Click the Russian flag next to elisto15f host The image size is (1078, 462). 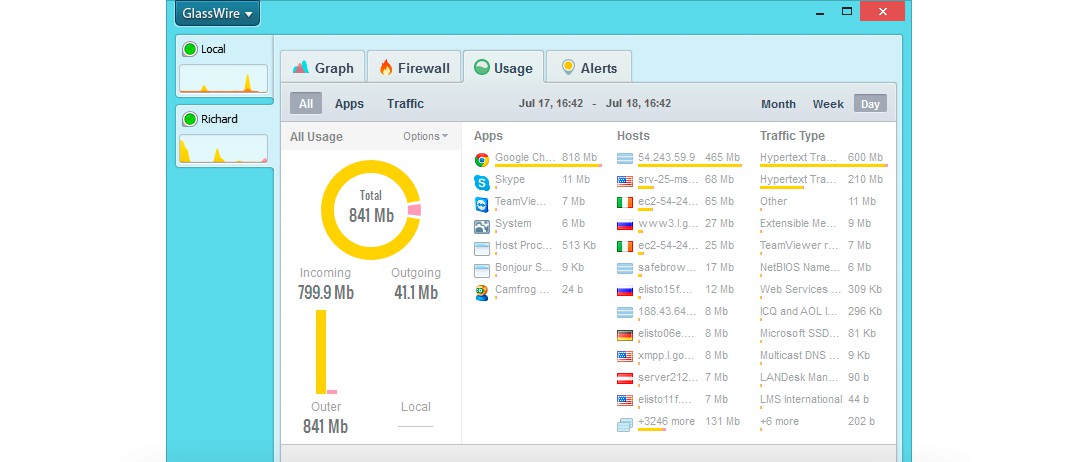pos(625,291)
